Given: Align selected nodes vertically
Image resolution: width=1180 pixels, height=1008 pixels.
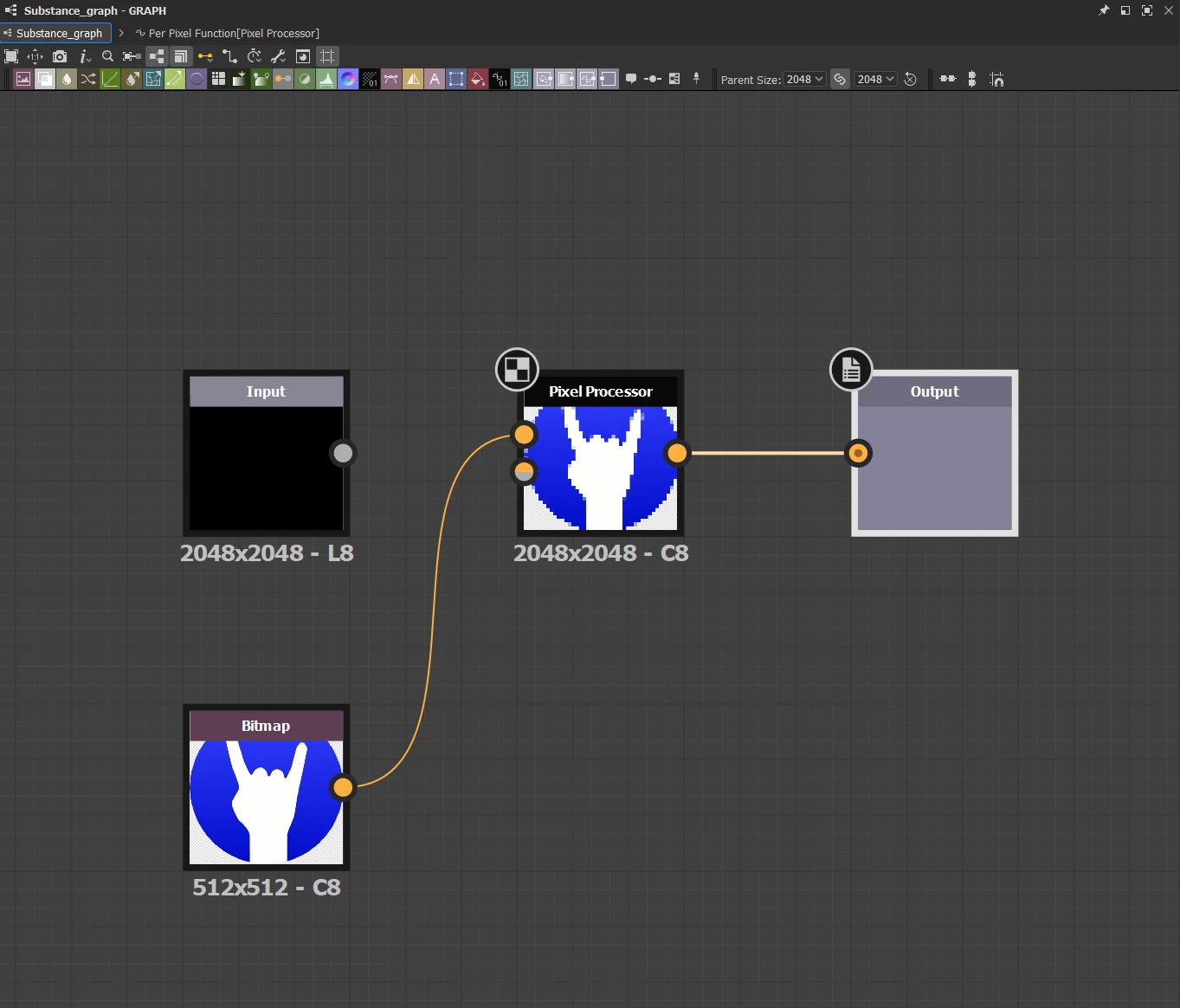Looking at the screenshot, I should coord(971,79).
